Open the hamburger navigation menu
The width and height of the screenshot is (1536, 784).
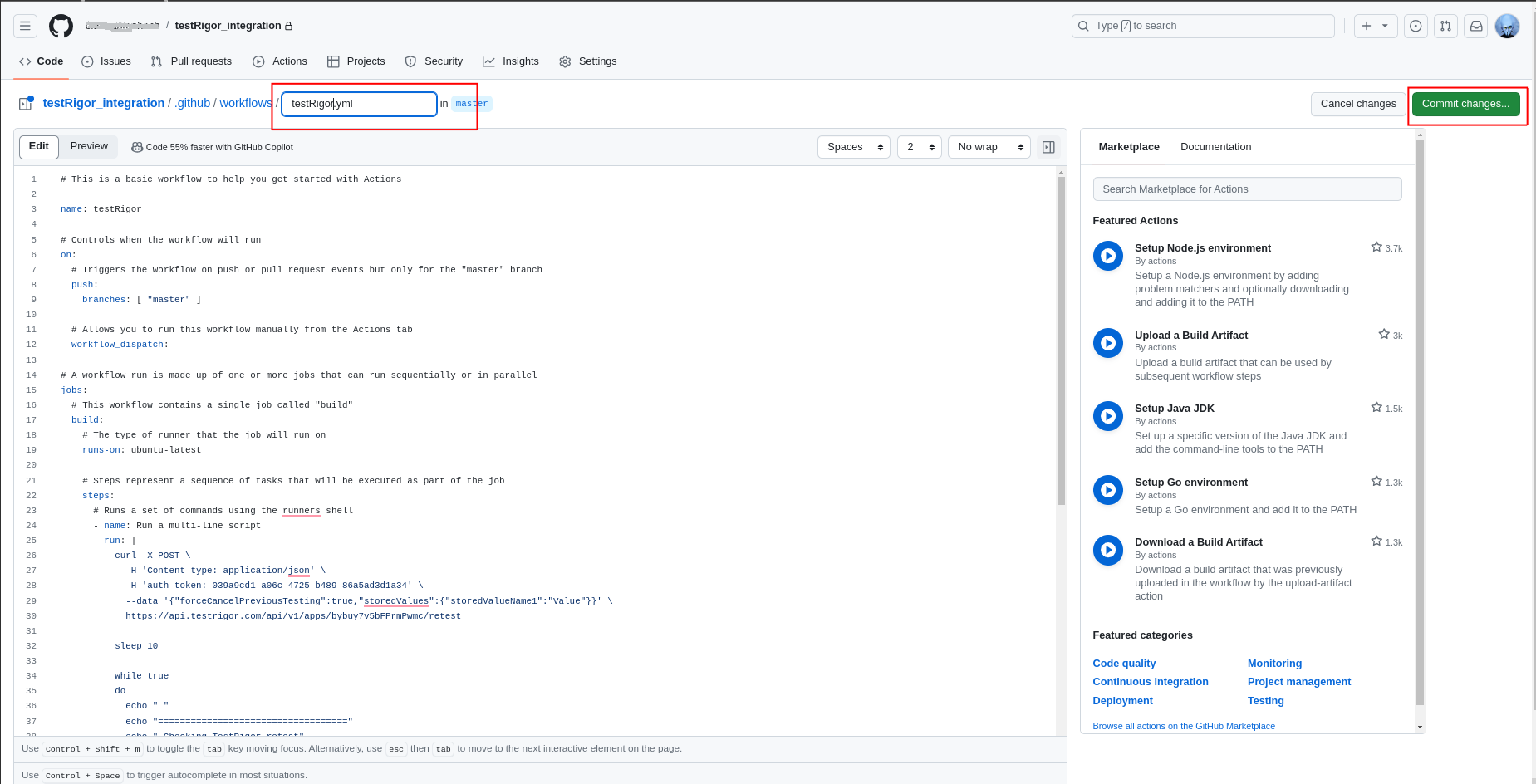coord(26,26)
